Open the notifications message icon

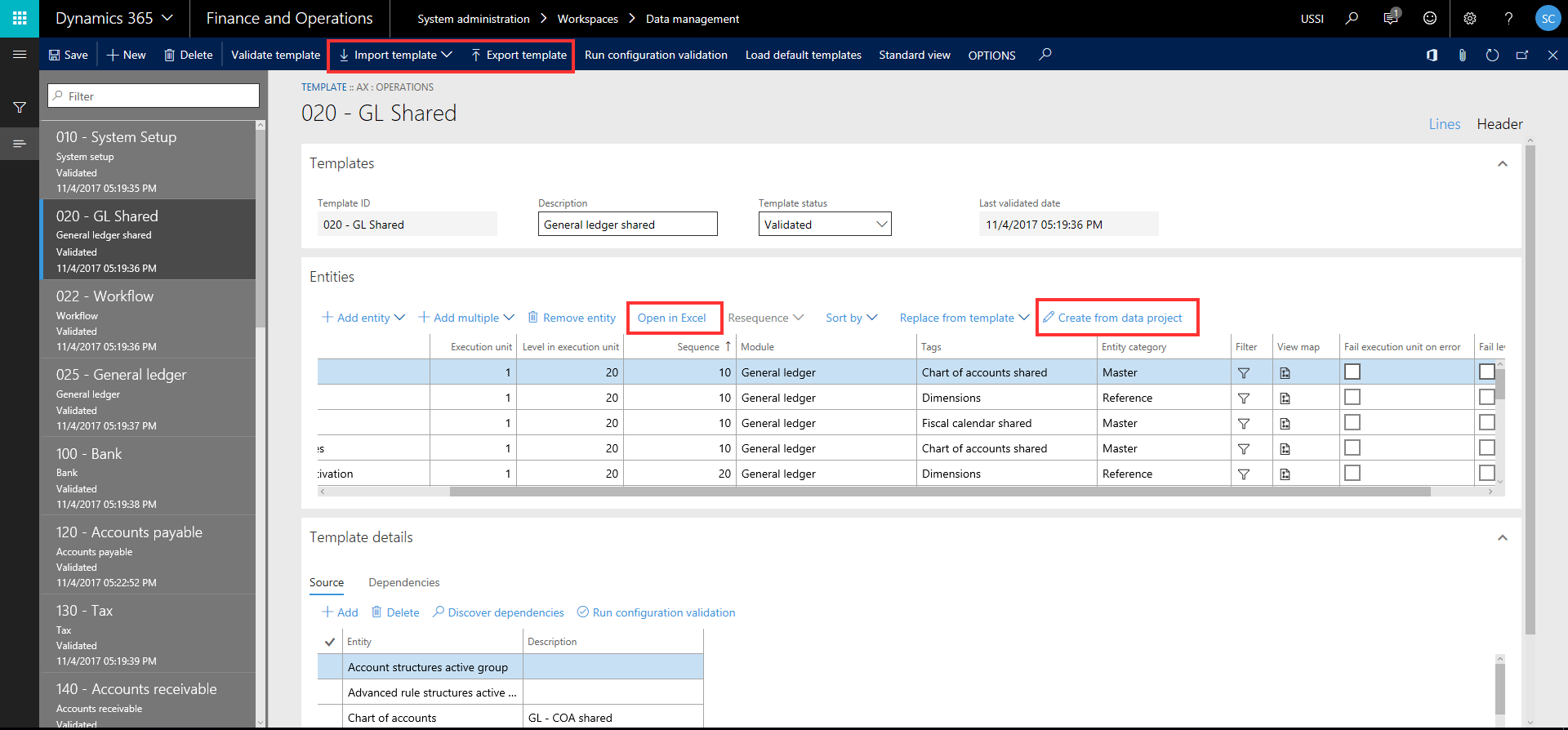(1391, 17)
